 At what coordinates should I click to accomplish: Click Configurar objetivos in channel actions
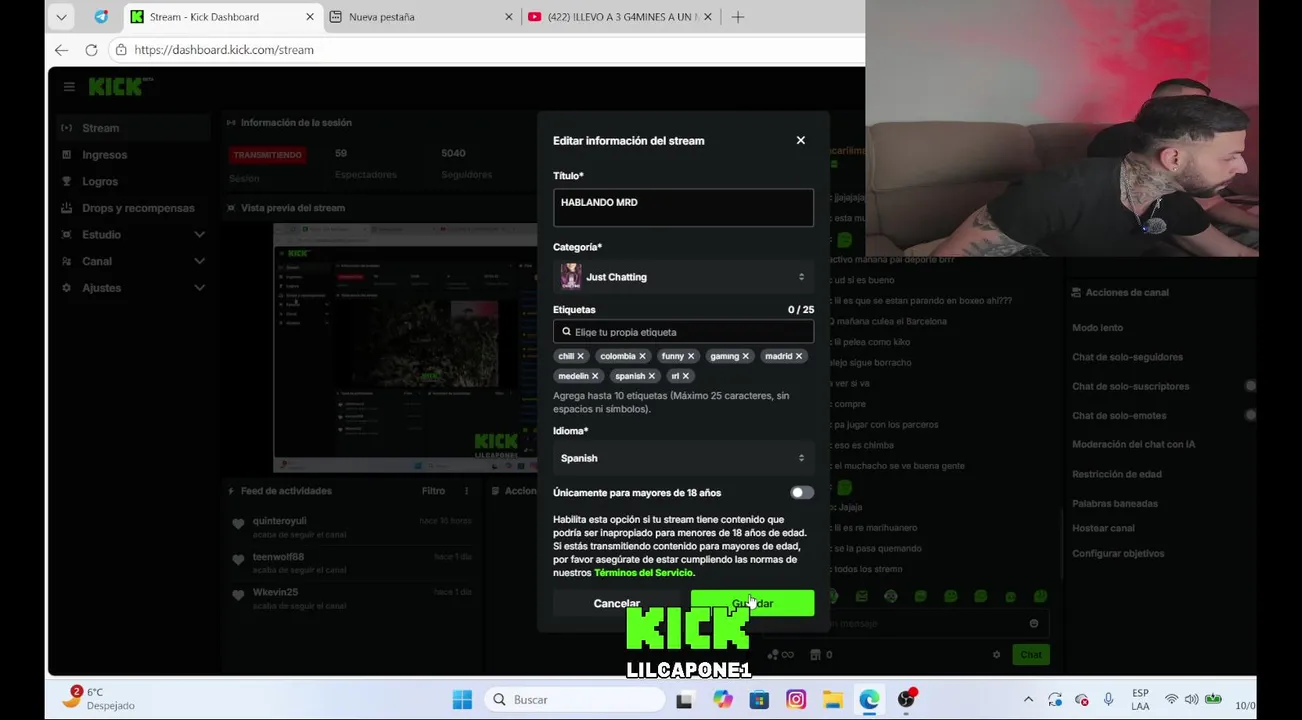click(1118, 554)
